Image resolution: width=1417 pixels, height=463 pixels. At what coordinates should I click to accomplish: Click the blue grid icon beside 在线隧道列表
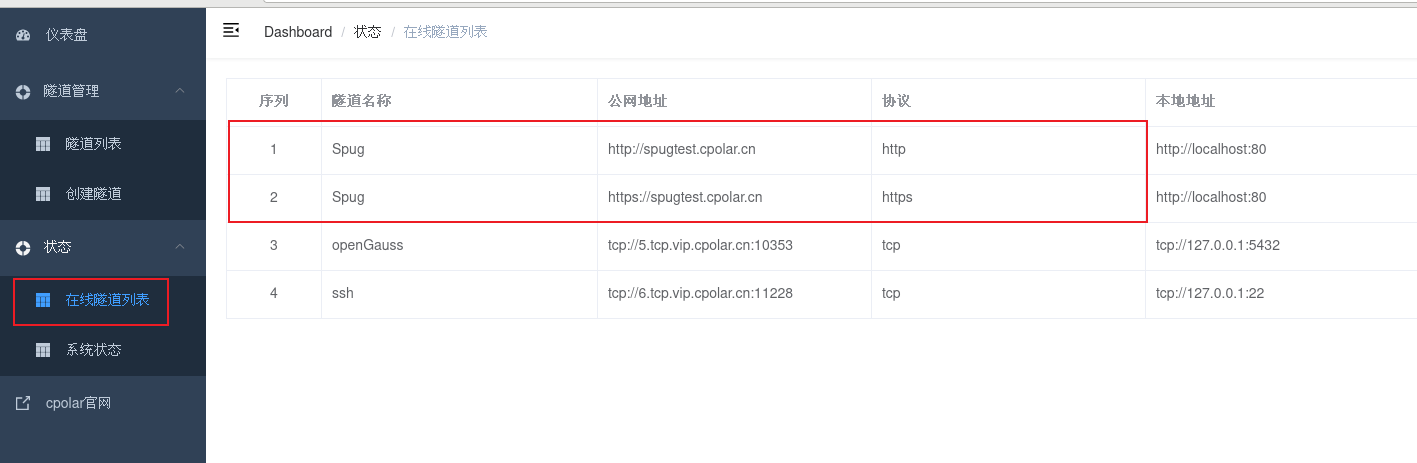click(x=43, y=300)
